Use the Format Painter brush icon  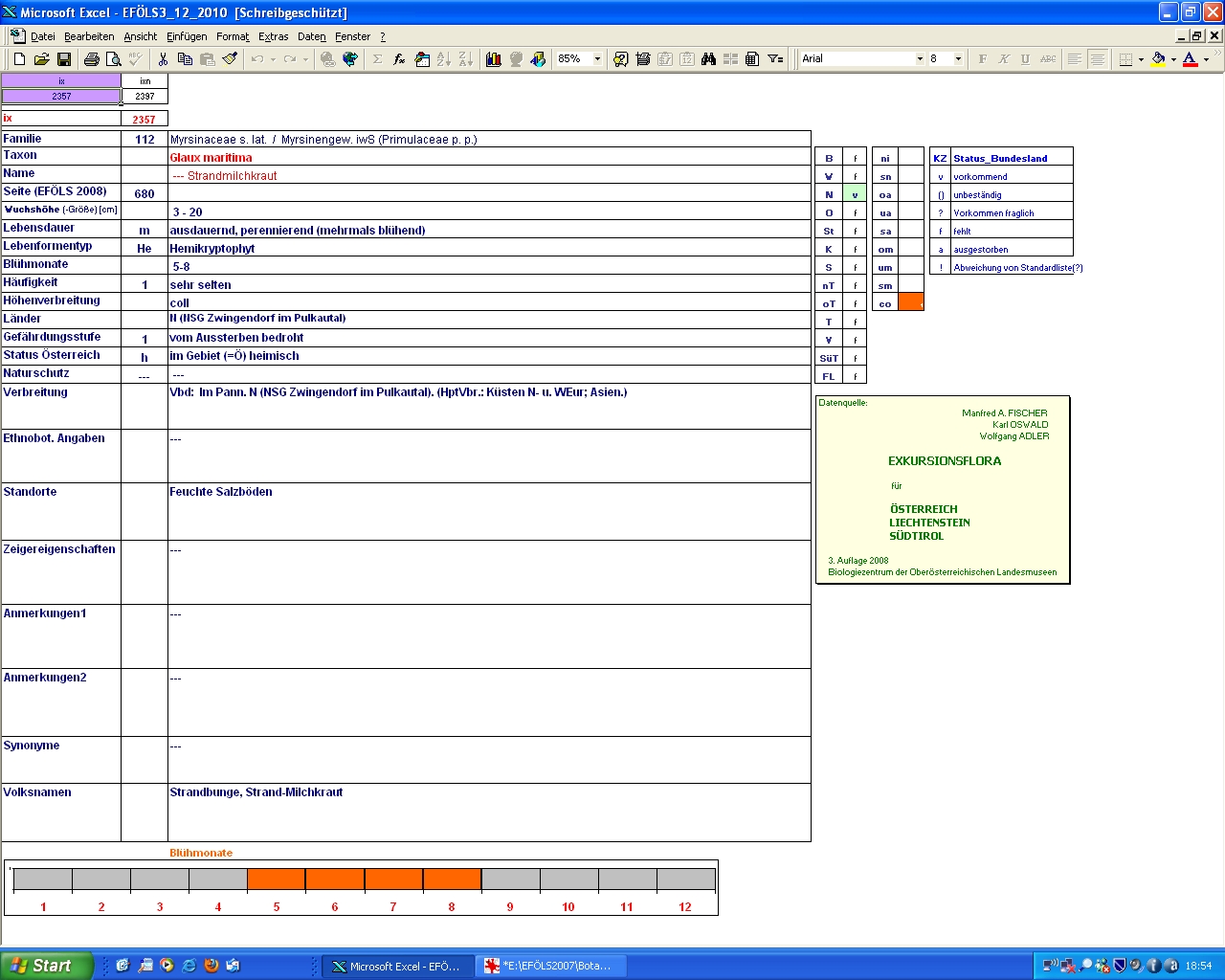(x=230, y=59)
